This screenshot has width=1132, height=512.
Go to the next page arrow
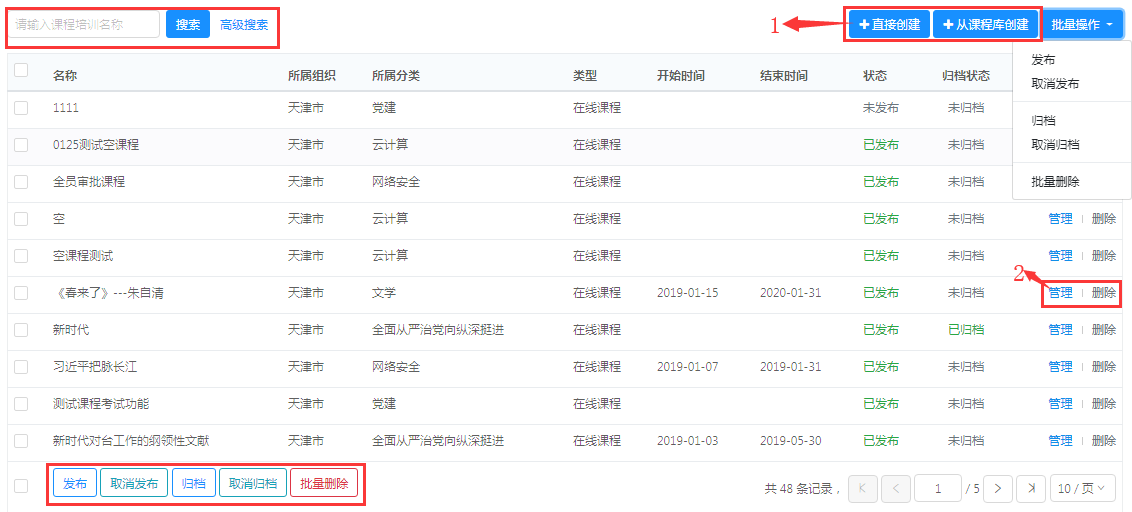(998, 488)
